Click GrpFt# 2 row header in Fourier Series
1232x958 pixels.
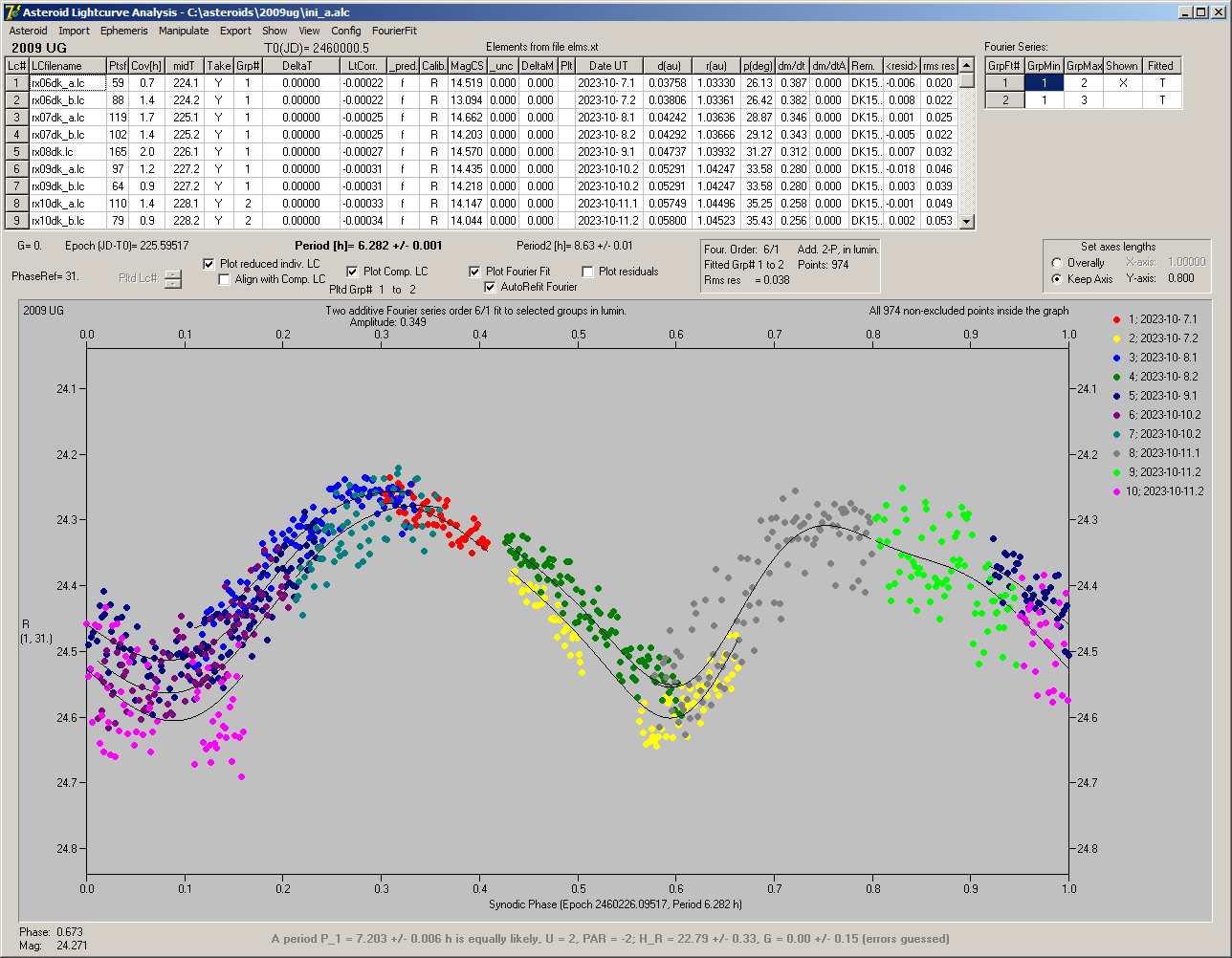pyautogui.click(x=1005, y=100)
